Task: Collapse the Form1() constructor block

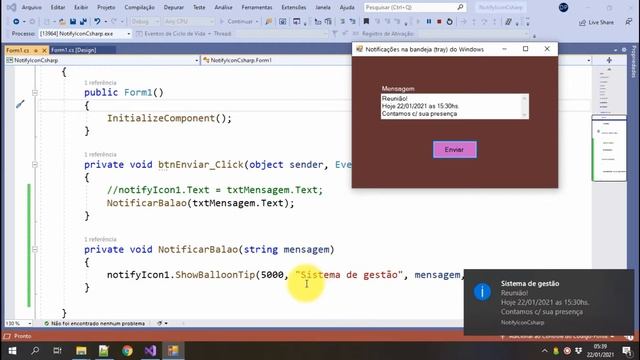Action: pos(35,93)
